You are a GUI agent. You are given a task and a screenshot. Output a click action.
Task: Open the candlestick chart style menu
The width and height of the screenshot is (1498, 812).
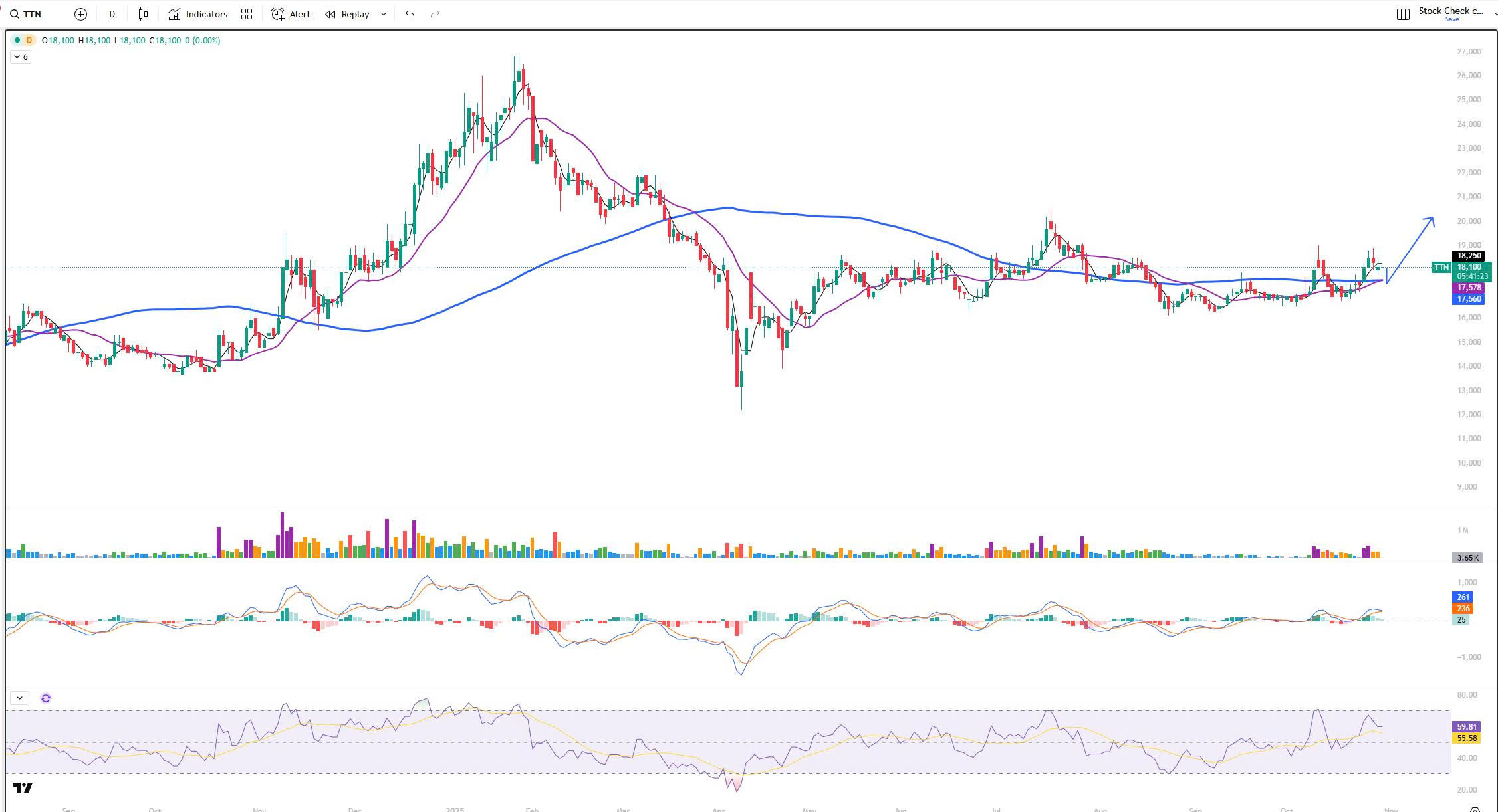pos(143,14)
